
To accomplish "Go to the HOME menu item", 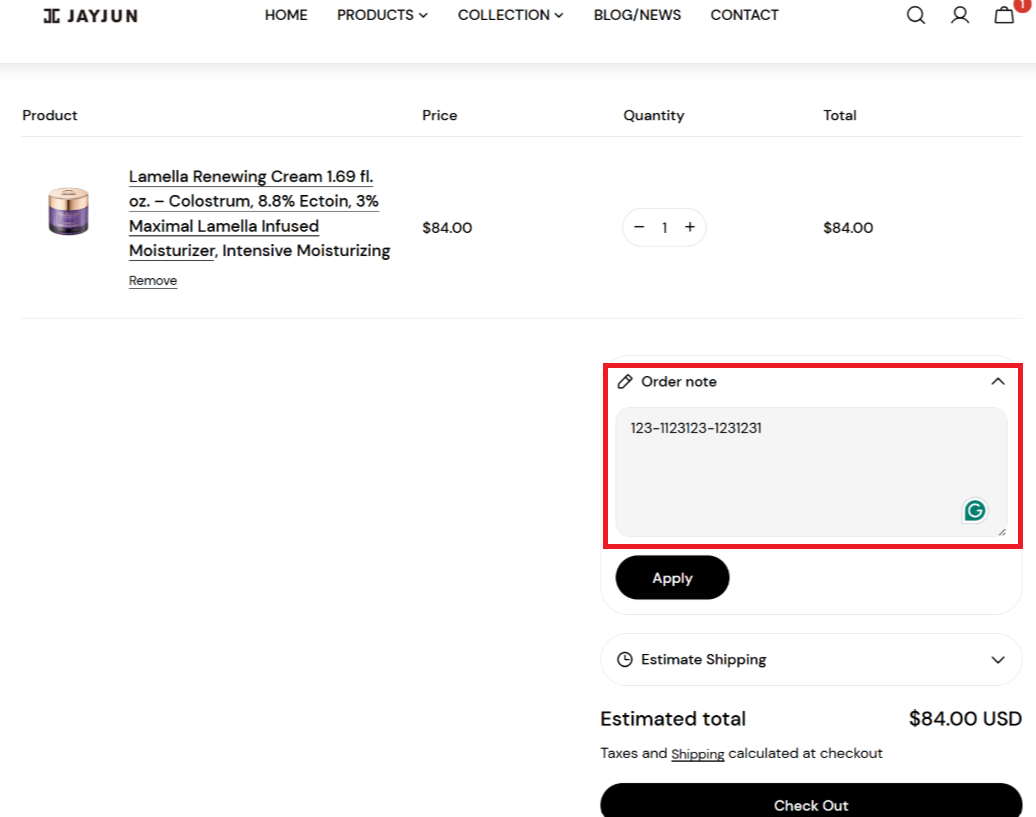I will [x=286, y=15].
